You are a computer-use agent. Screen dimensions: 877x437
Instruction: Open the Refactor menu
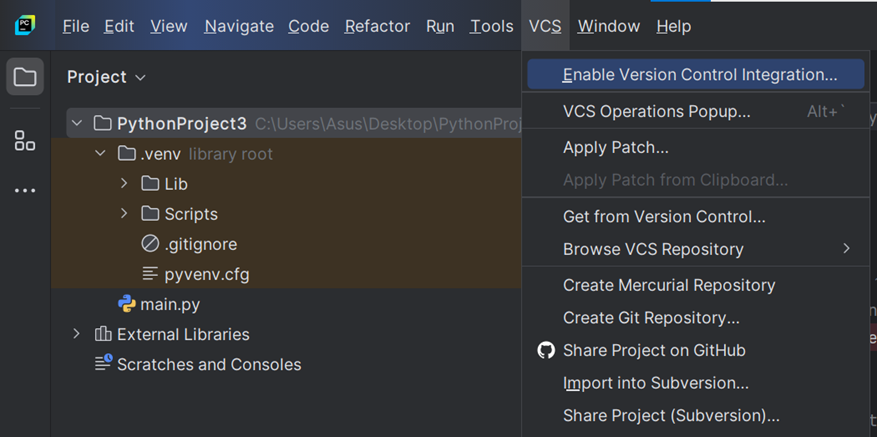pos(377,26)
